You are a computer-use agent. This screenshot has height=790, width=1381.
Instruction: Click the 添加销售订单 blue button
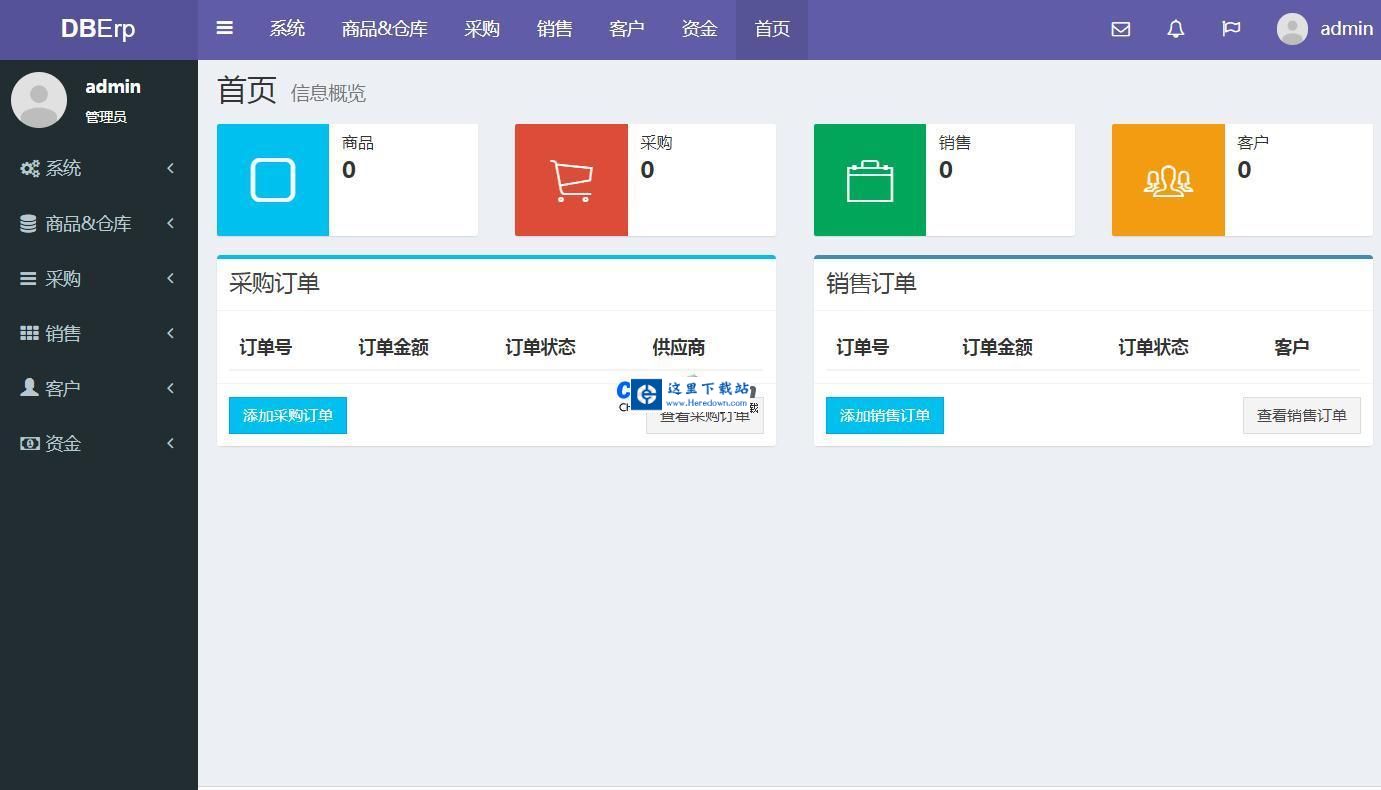click(x=884, y=415)
